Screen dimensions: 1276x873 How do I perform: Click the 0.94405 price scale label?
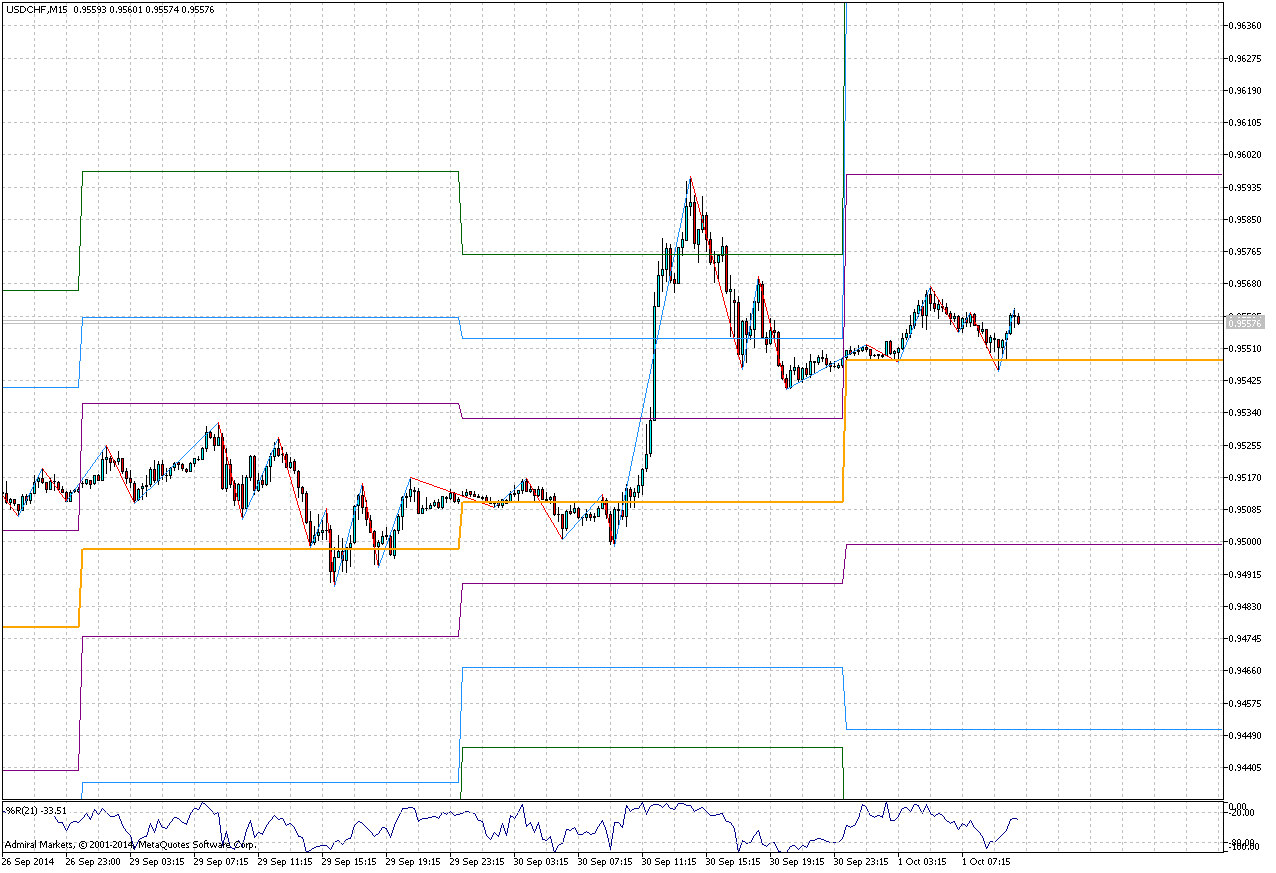click(x=1246, y=769)
